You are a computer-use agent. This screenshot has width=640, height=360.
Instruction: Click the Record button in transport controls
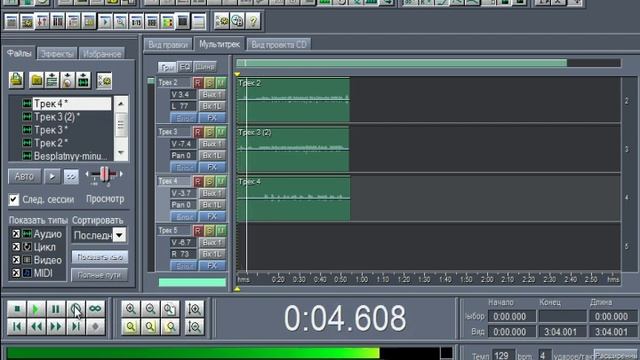pos(96,327)
